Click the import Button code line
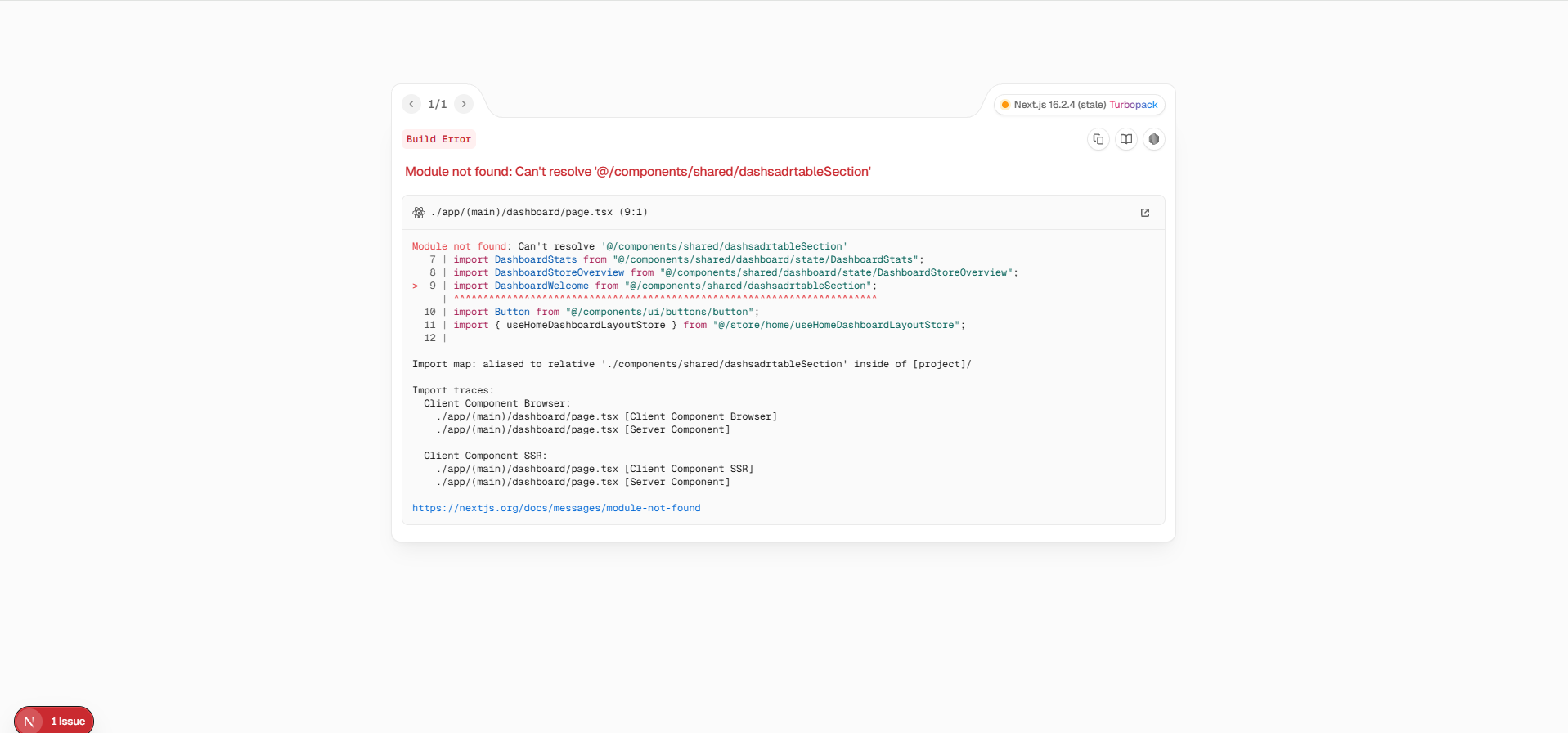Image resolution: width=1568 pixels, height=733 pixels. tap(606, 312)
